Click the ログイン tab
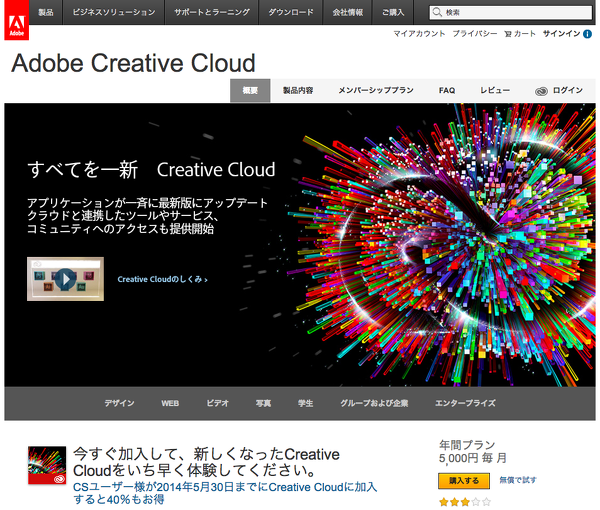600x510 pixels. click(559, 91)
